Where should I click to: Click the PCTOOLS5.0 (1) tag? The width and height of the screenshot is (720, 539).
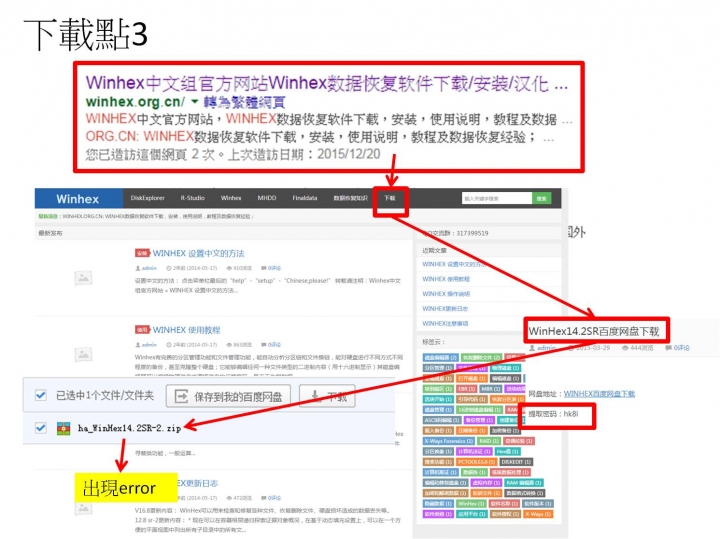pyautogui.click(x=476, y=462)
